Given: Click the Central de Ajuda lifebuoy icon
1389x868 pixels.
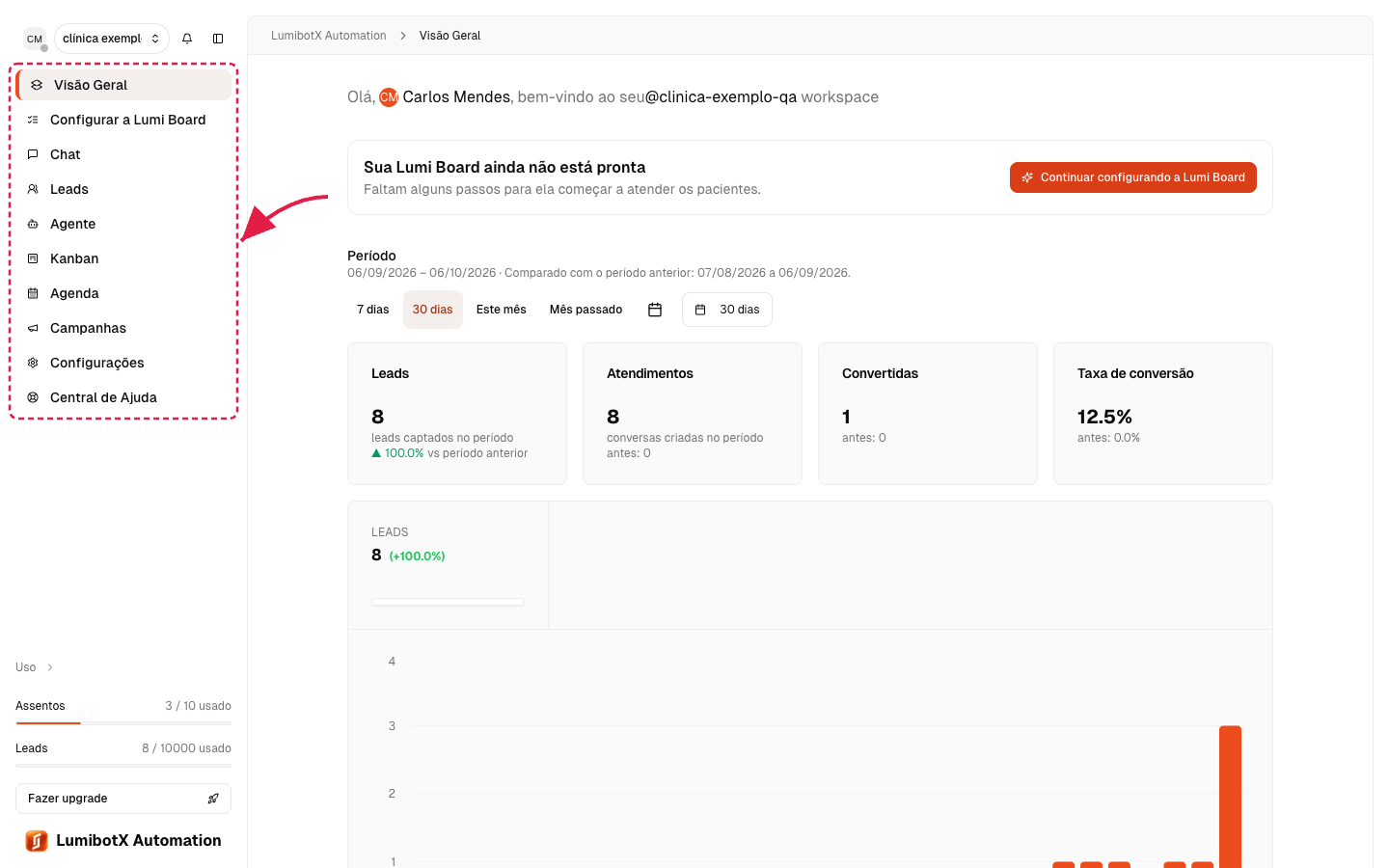Looking at the screenshot, I should [33, 397].
